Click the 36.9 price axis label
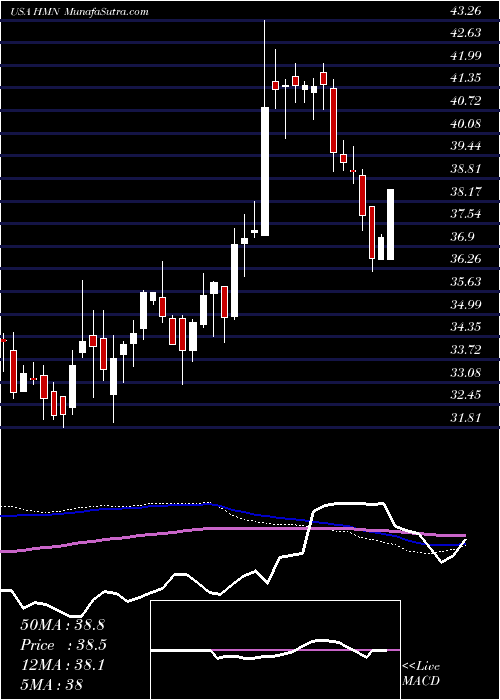500x700 pixels. pos(462,237)
